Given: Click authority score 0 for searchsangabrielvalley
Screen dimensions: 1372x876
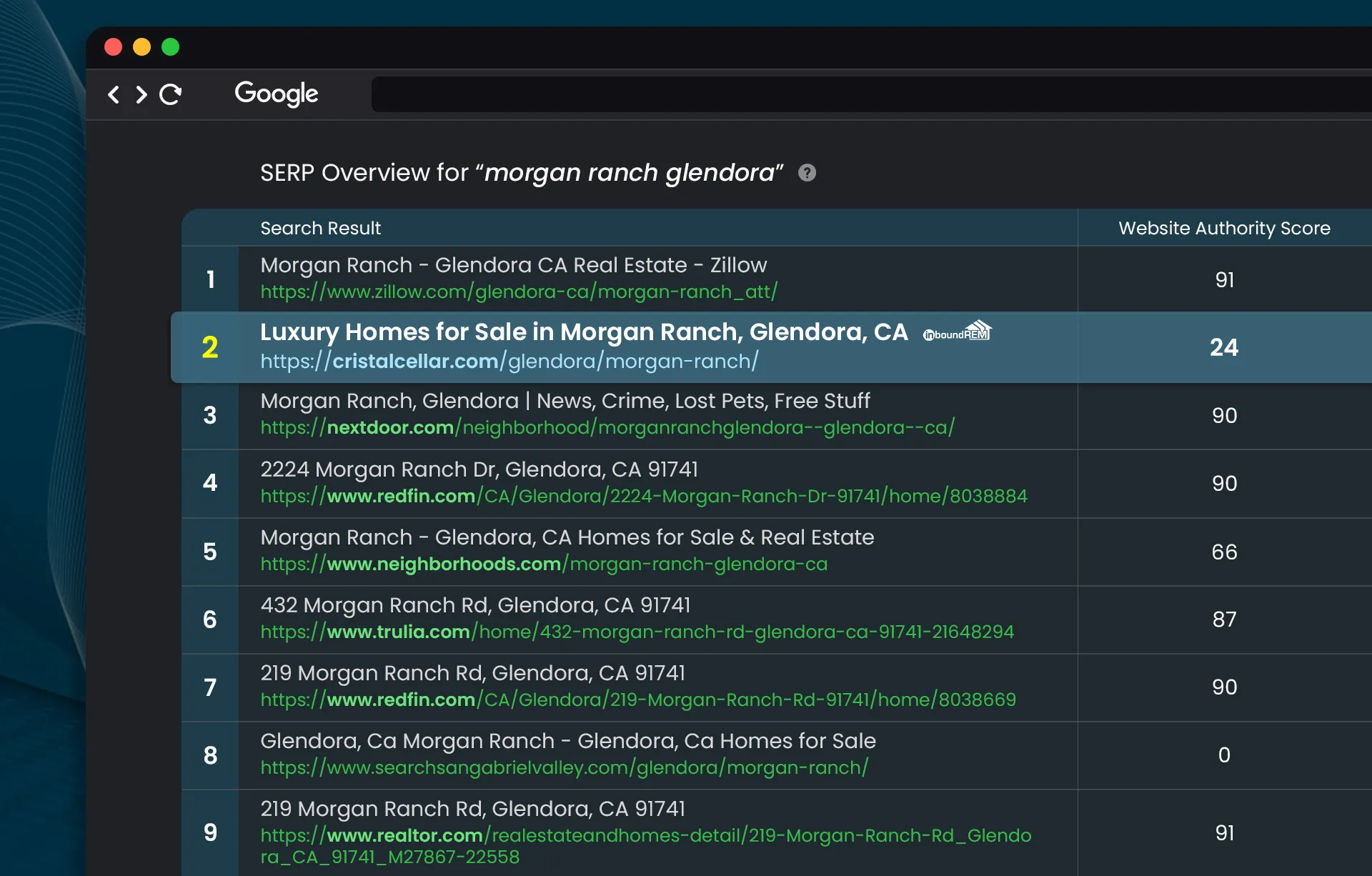Looking at the screenshot, I should click(1224, 755).
